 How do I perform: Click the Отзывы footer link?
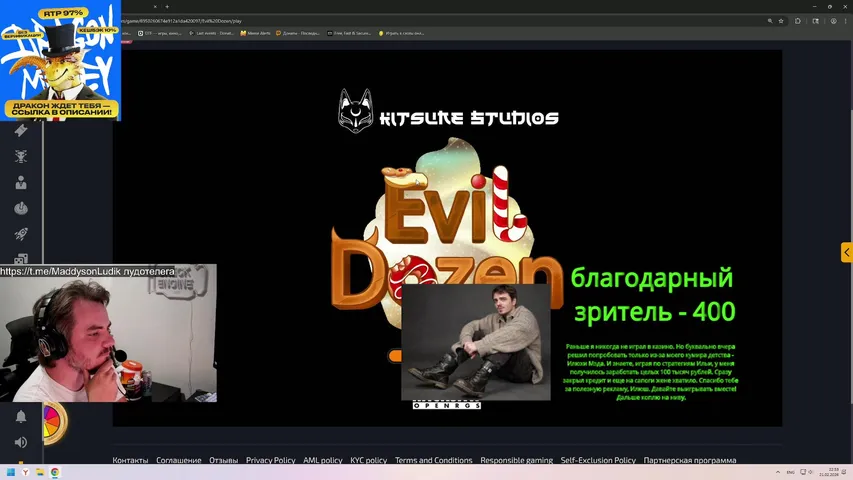(x=223, y=460)
